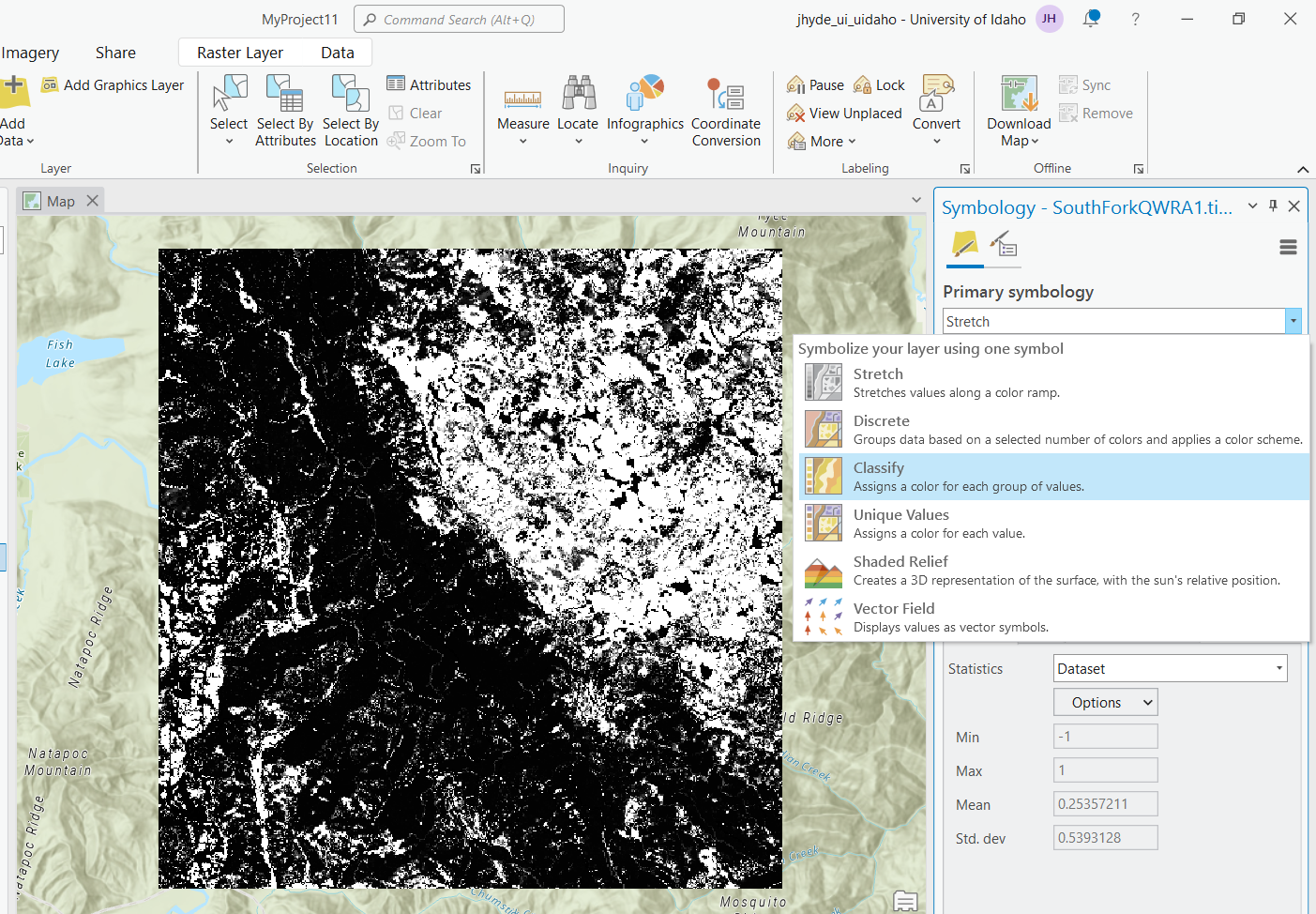Click the user initials JH avatar

click(1049, 19)
